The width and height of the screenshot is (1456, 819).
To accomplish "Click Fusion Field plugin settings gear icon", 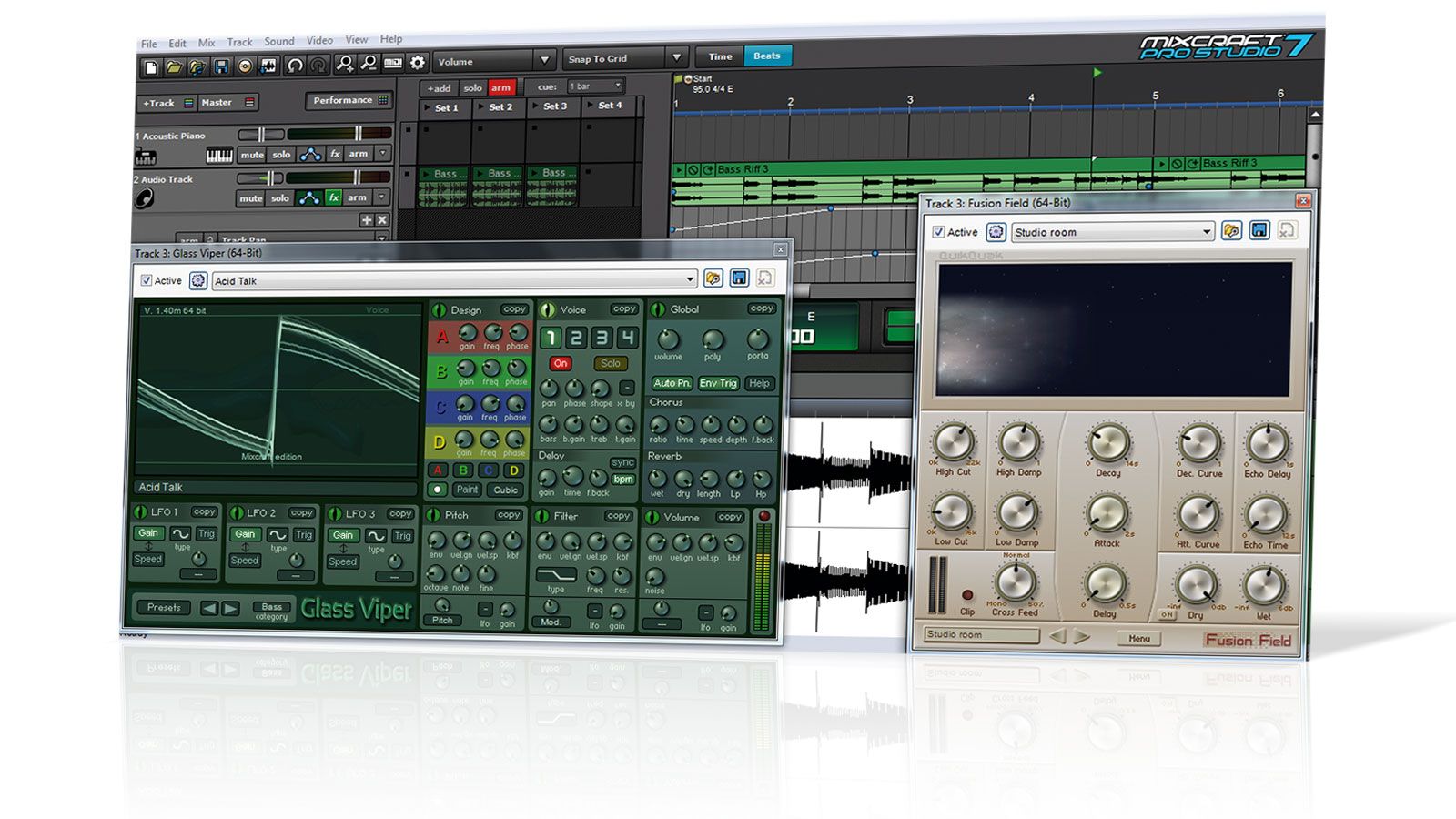I will click(996, 232).
